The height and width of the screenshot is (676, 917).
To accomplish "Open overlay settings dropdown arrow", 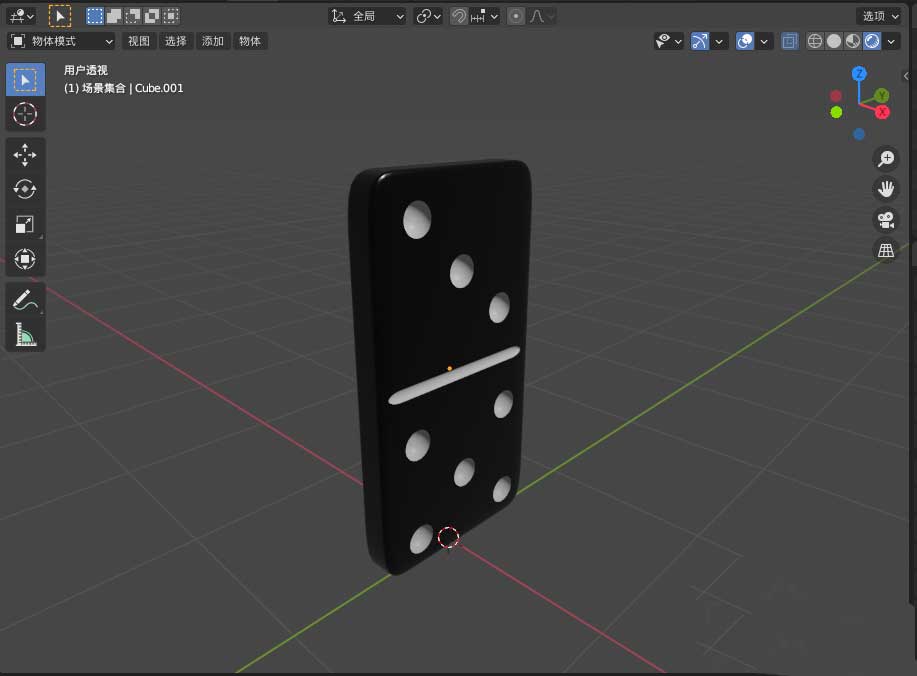I will [x=764, y=41].
